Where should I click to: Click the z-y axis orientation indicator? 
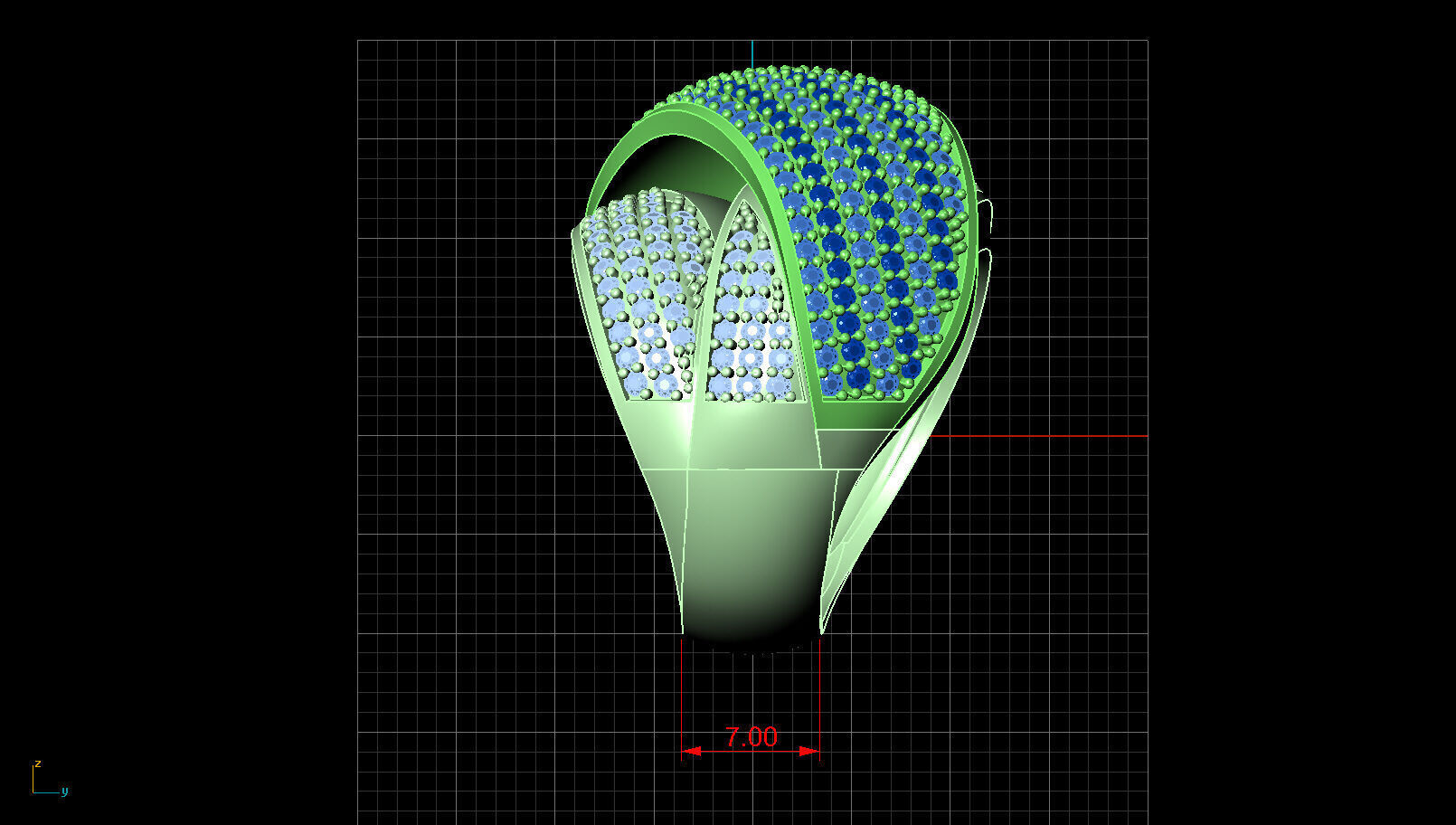click(50, 779)
